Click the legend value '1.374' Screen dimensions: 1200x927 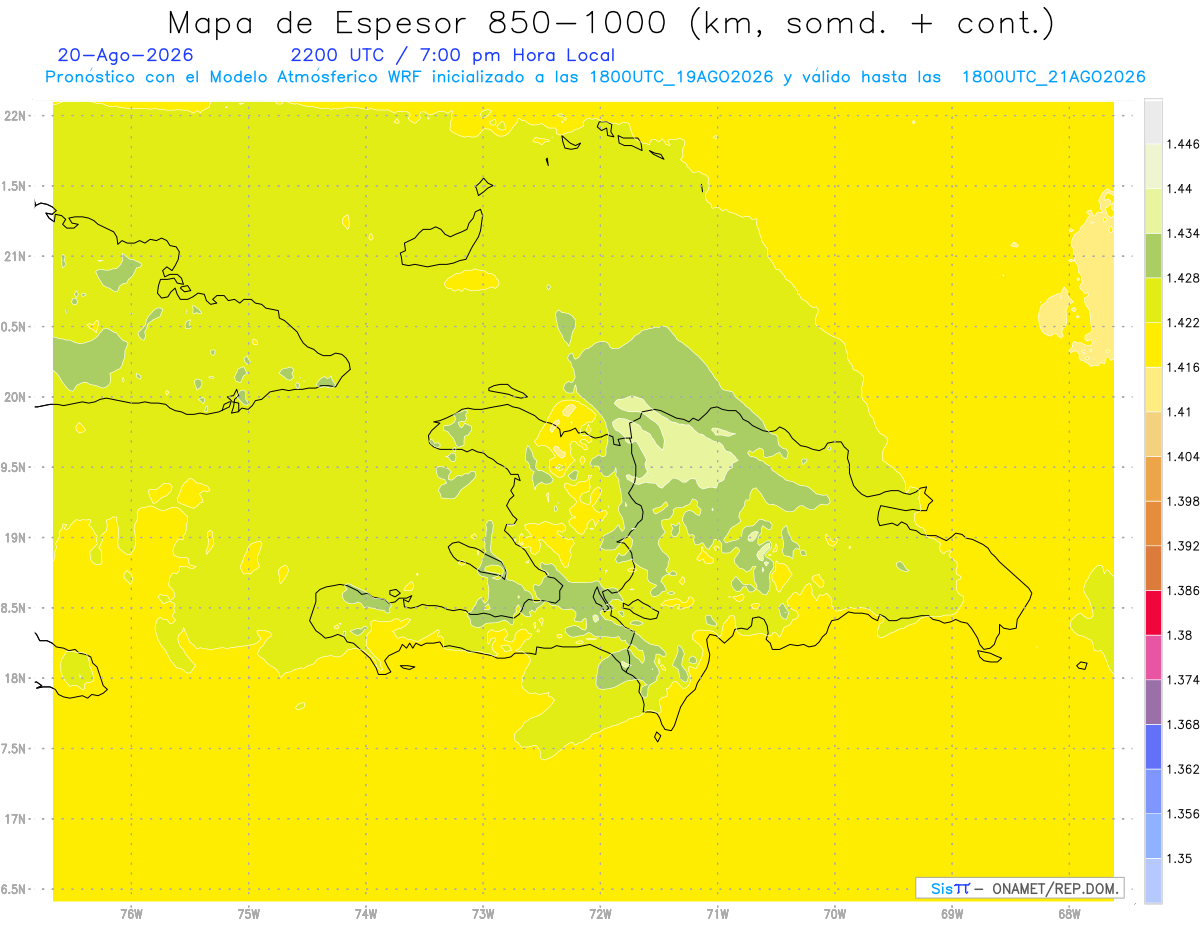(x=1183, y=680)
